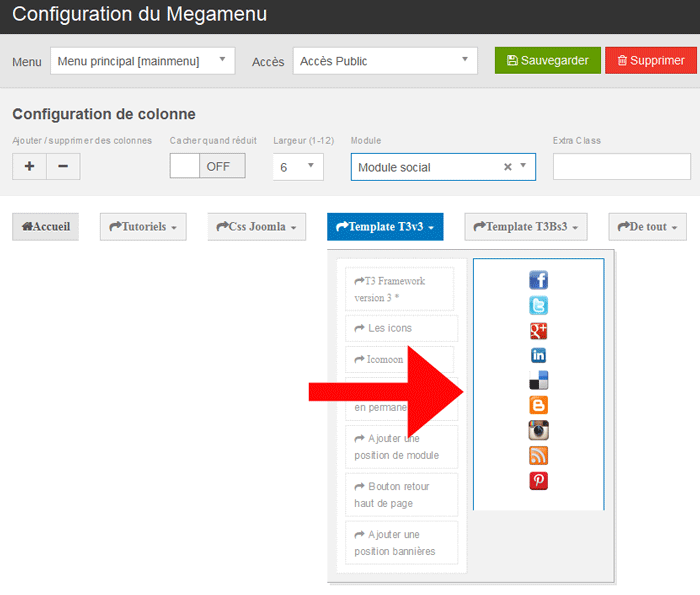This screenshot has height=595, width=700.
Task: Click the LinkedIn icon
Action: point(538,356)
